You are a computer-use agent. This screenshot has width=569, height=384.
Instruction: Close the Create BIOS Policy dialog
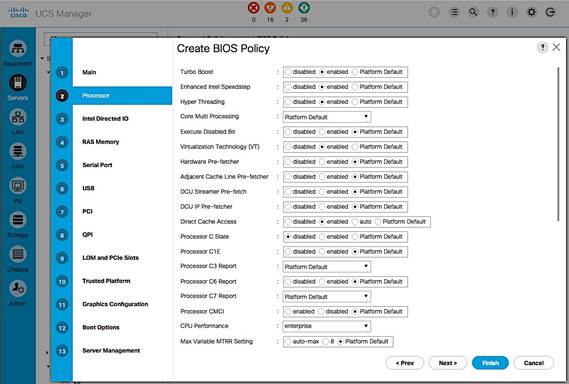tap(556, 47)
